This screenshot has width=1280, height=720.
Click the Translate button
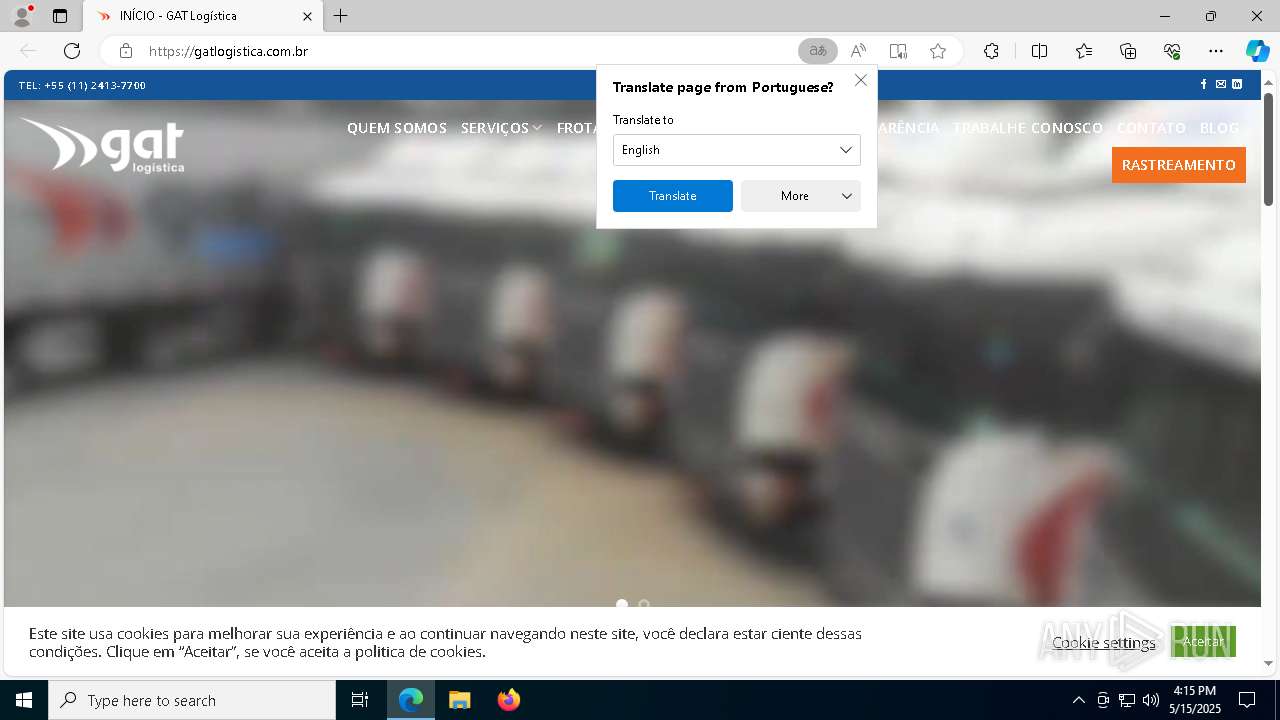673,196
